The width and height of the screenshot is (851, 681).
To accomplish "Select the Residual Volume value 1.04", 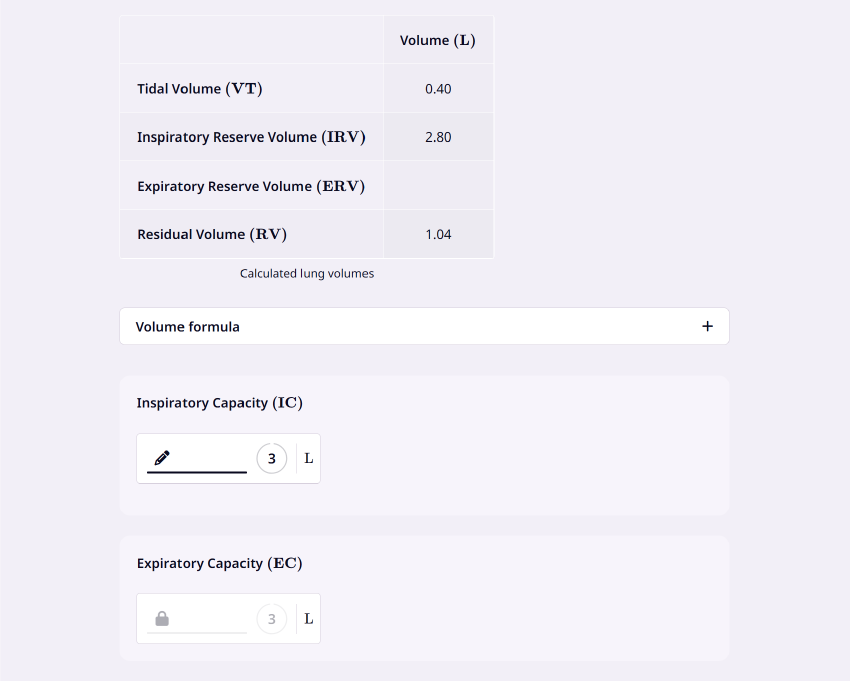I will pyautogui.click(x=438, y=234).
